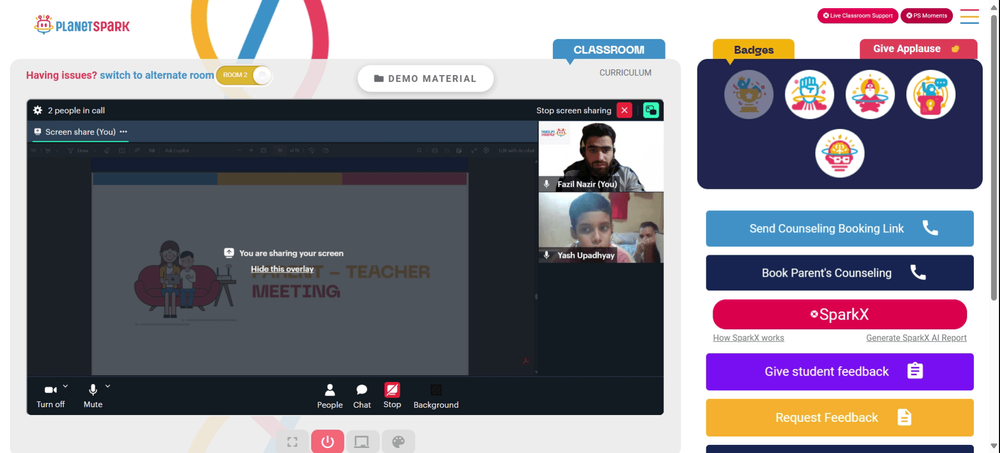The height and width of the screenshot is (453, 1000).
Task: Award the red star character badge
Action: pyautogui.click(x=870, y=94)
